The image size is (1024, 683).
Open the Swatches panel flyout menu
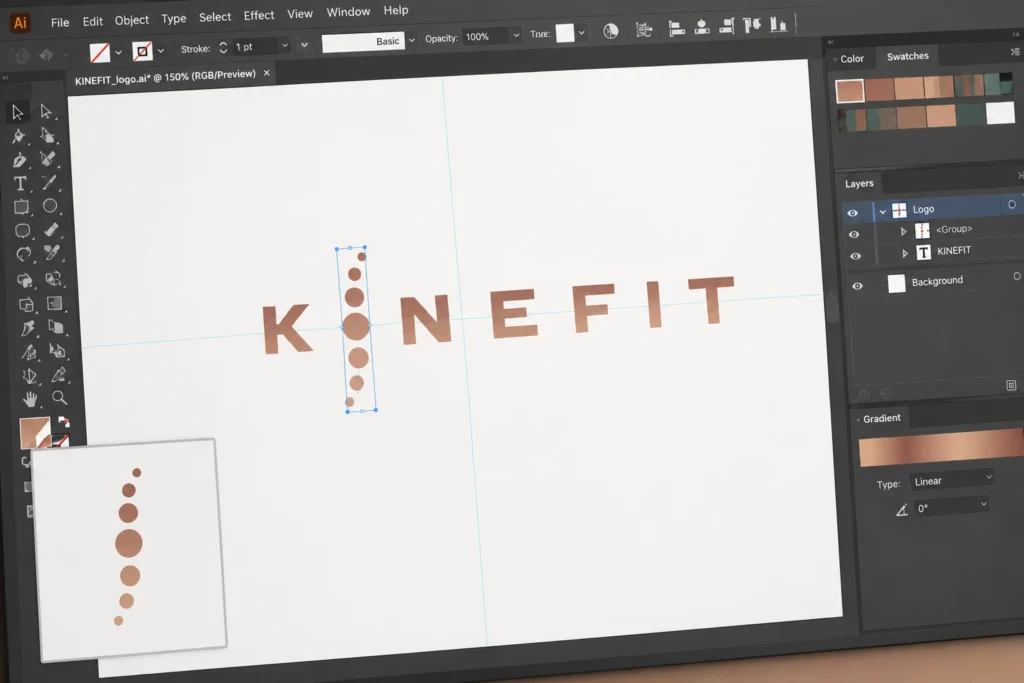click(x=1015, y=52)
